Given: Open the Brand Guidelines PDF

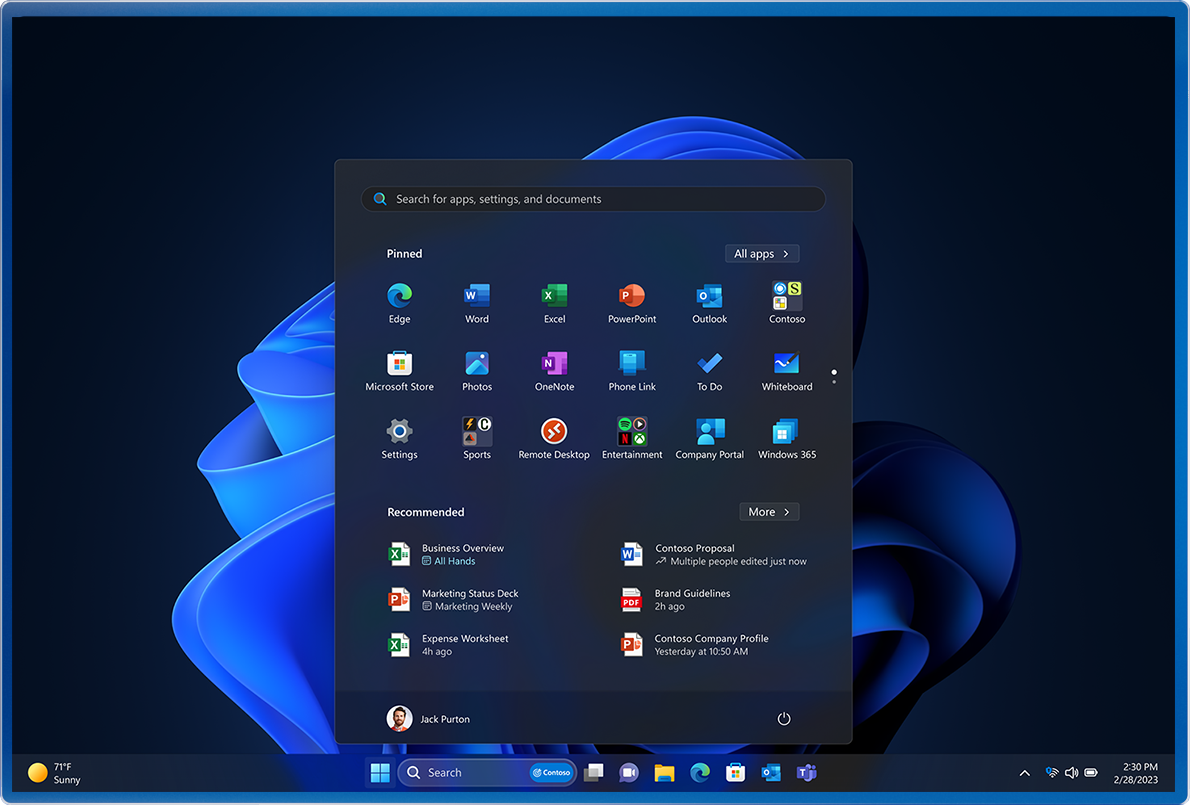Looking at the screenshot, I should [x=692, y=599].
